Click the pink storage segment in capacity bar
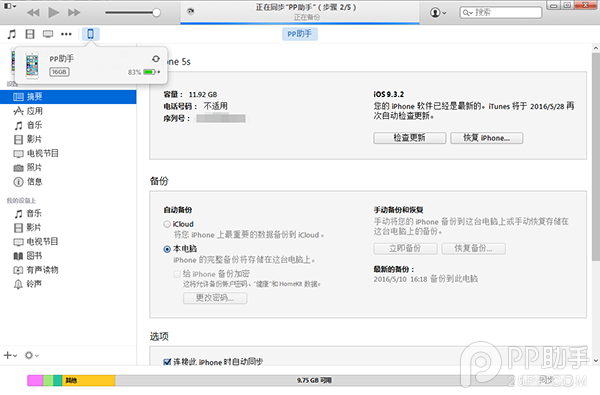 point(35,380)
